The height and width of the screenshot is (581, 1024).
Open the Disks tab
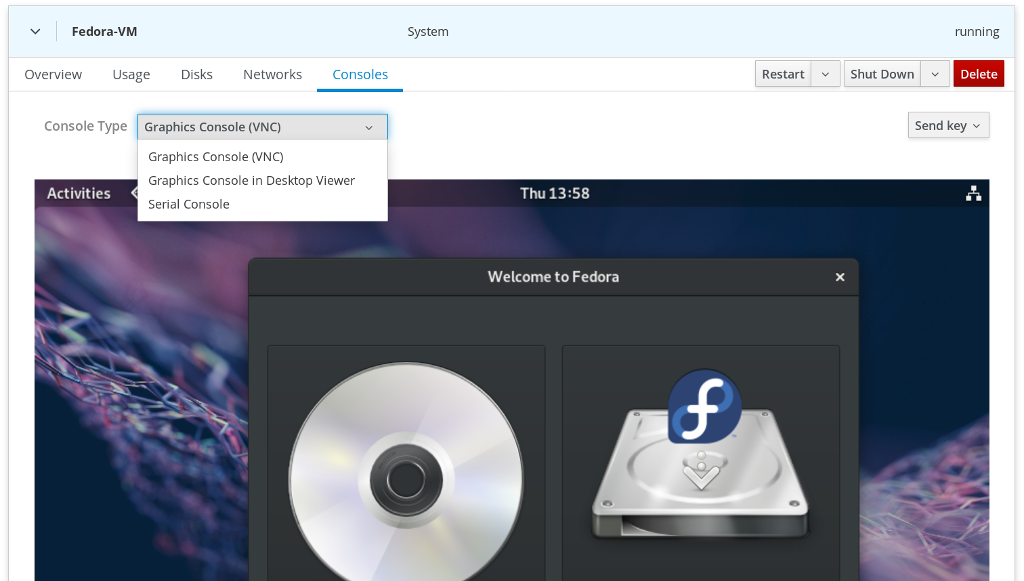click(197, 74)
